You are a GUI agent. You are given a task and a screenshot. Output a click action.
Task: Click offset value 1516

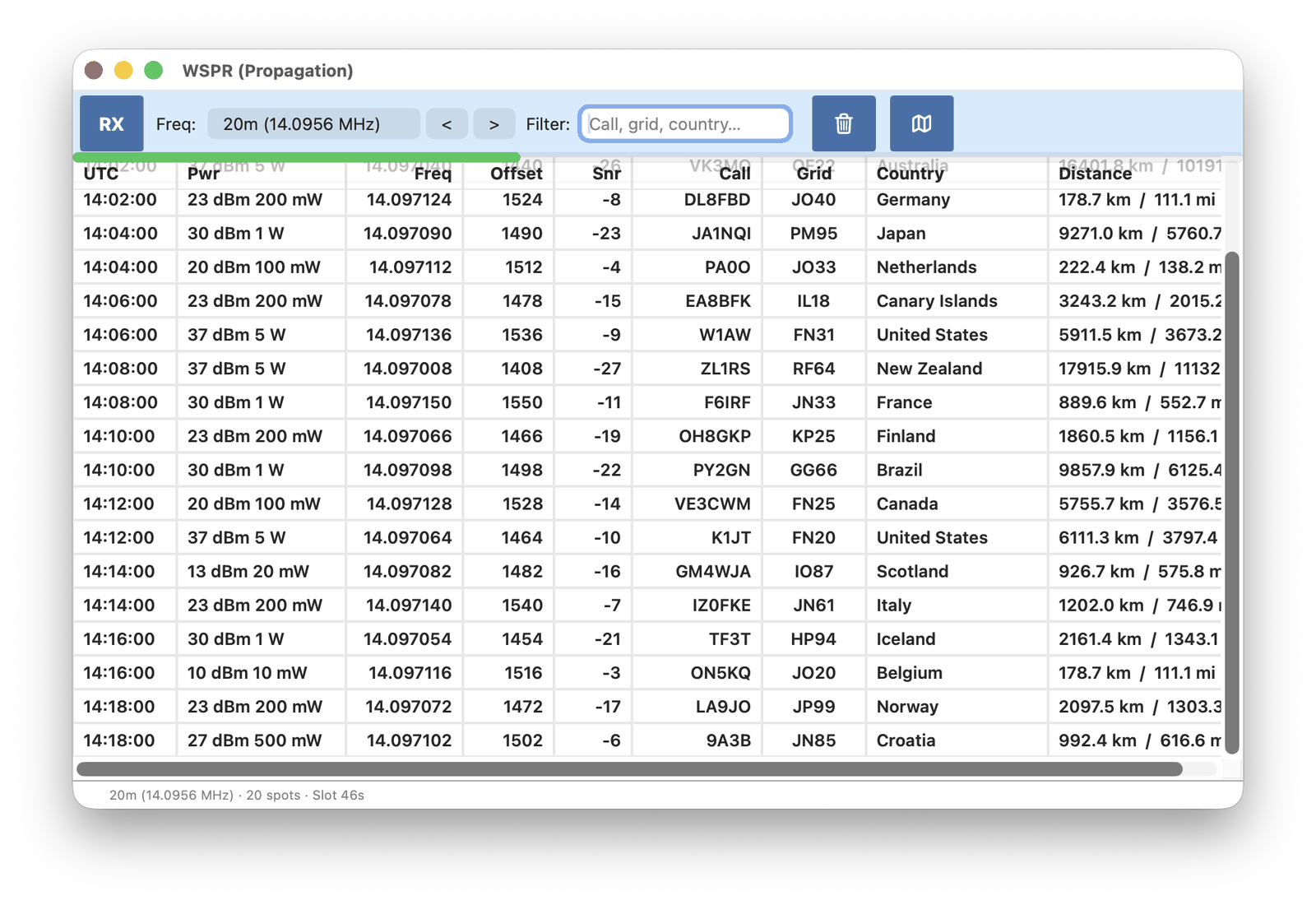(523, 672)
